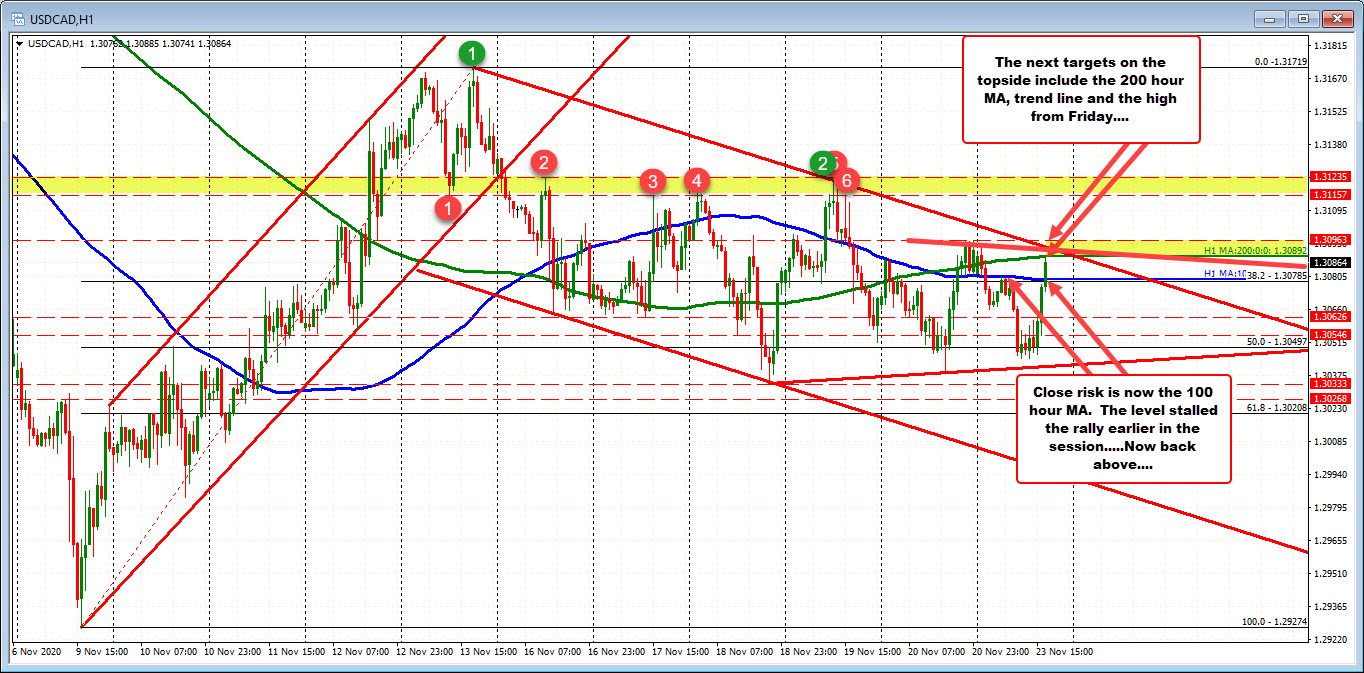
Task: Click time axis label 19 Nov 15:00
Action: tap(874, 650)
